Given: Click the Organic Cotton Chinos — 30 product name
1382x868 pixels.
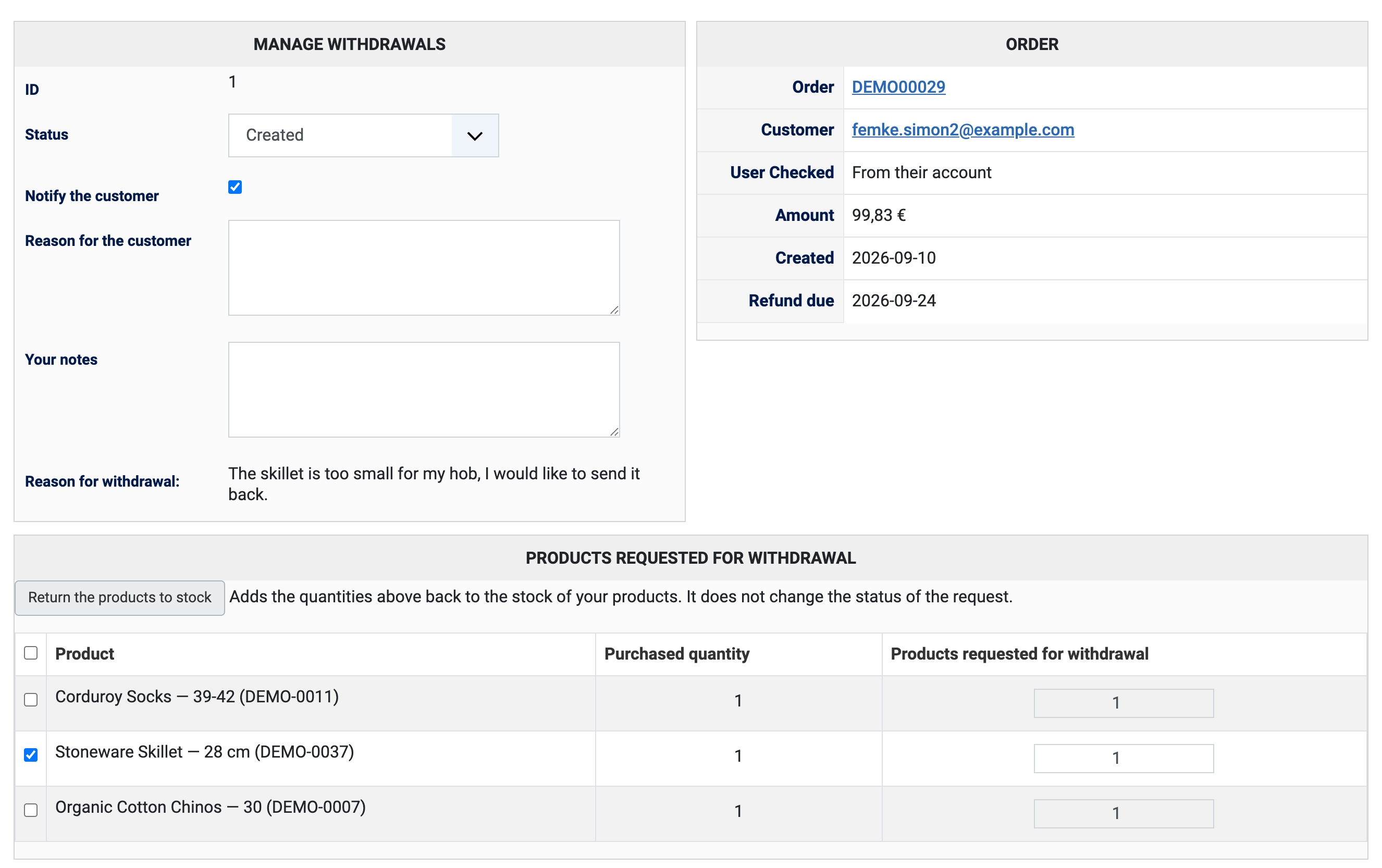Looking at the screenshot, I should pyautogui.click(x=210, y=807).
